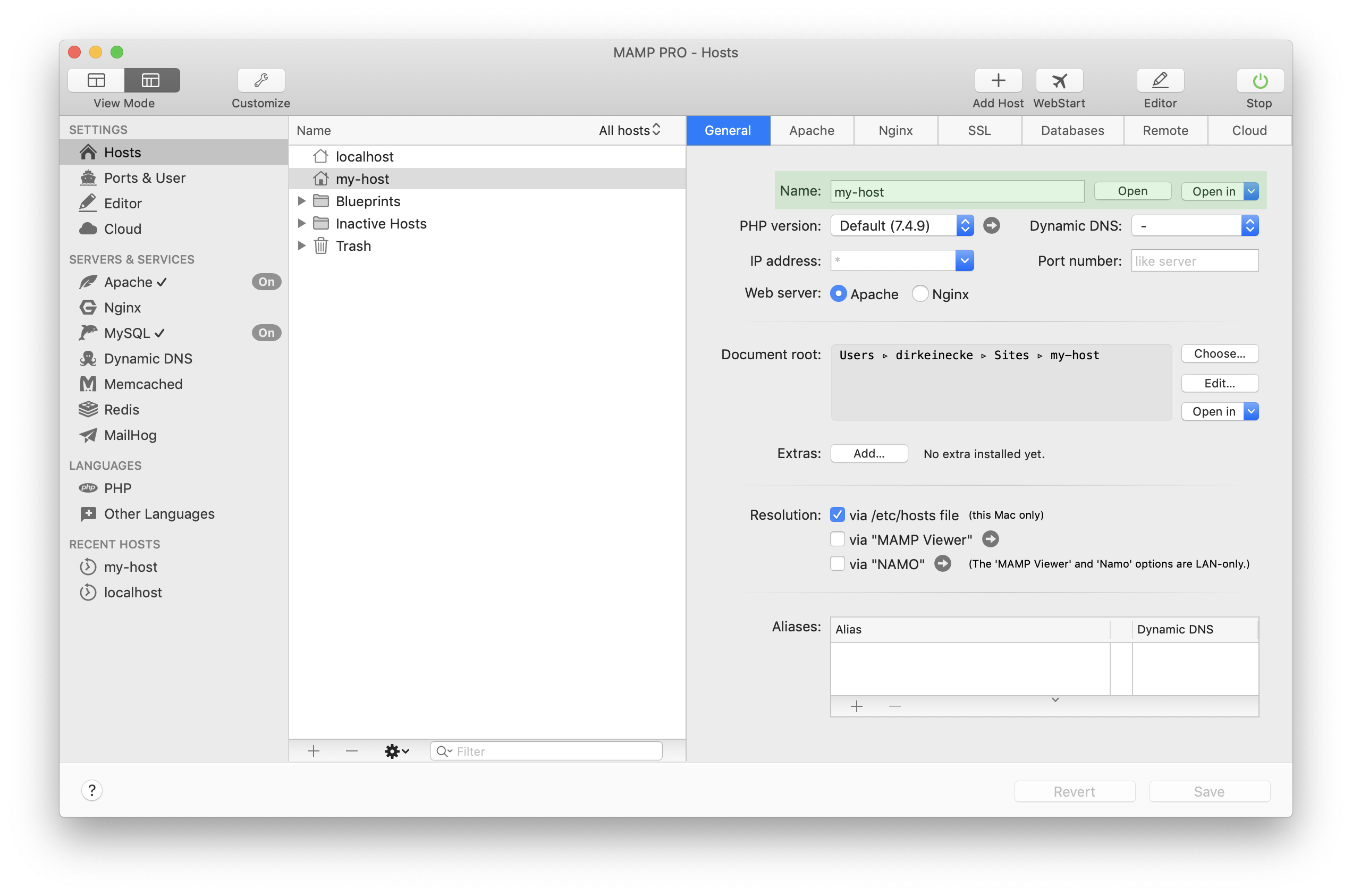Open the Customize toolbar wrench

[x=260, y=80]
